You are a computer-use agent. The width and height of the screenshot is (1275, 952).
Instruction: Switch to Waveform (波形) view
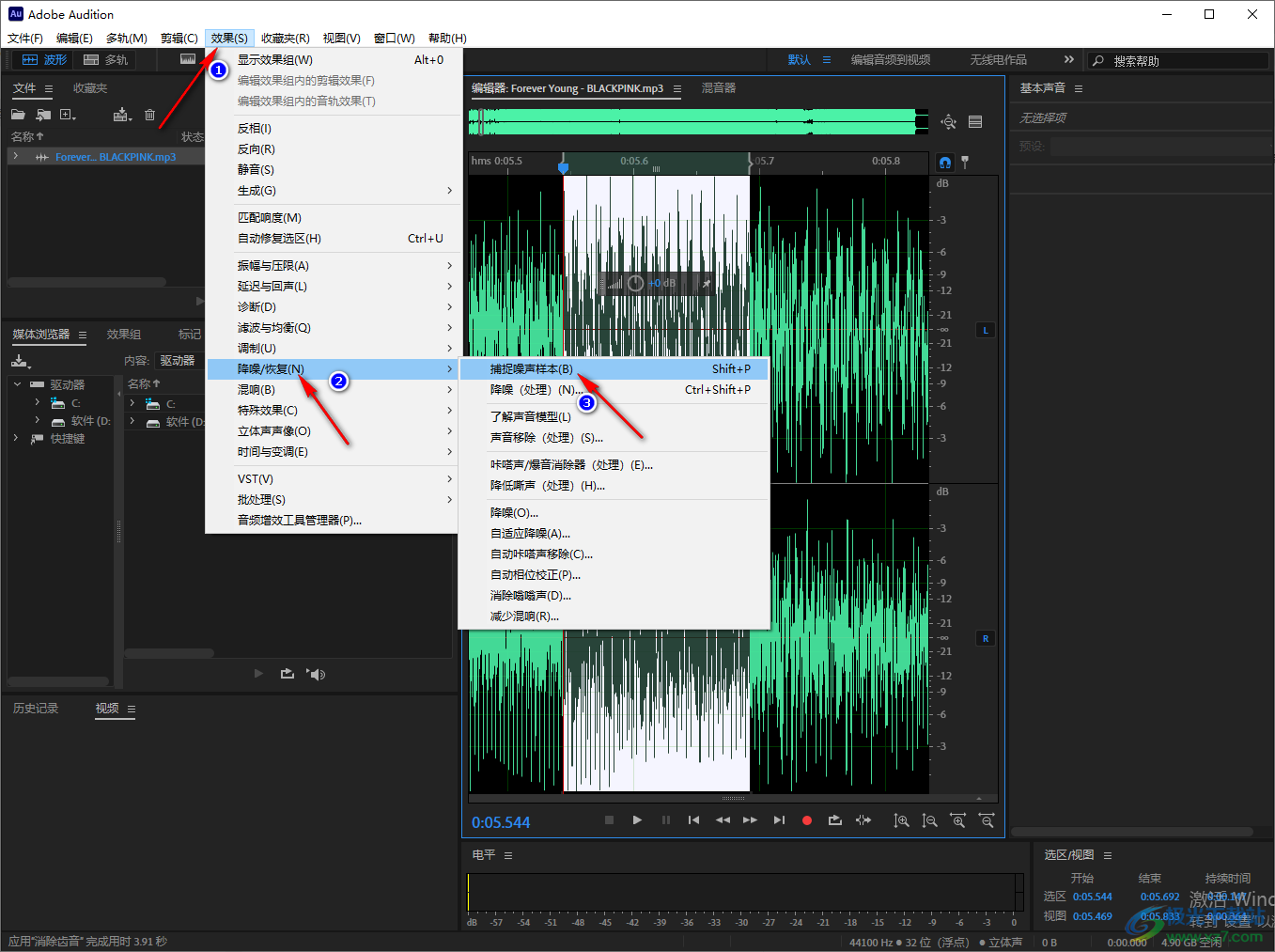click(x=44, y=59)
